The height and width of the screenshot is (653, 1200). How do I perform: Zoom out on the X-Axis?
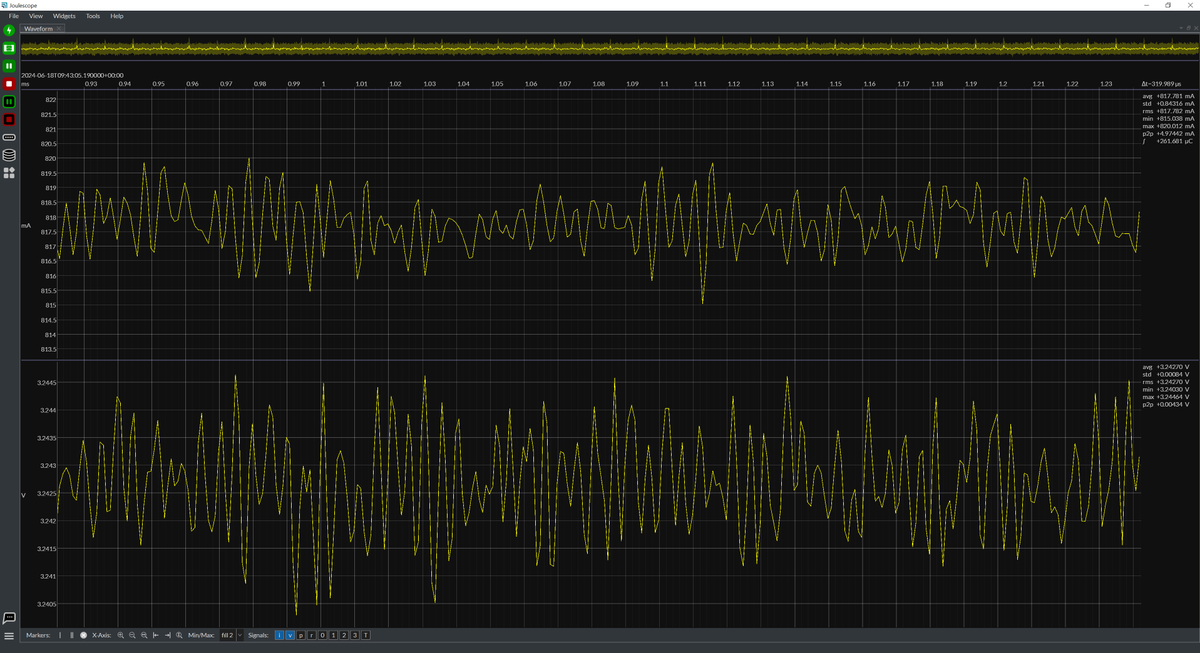tap(132, 635)
